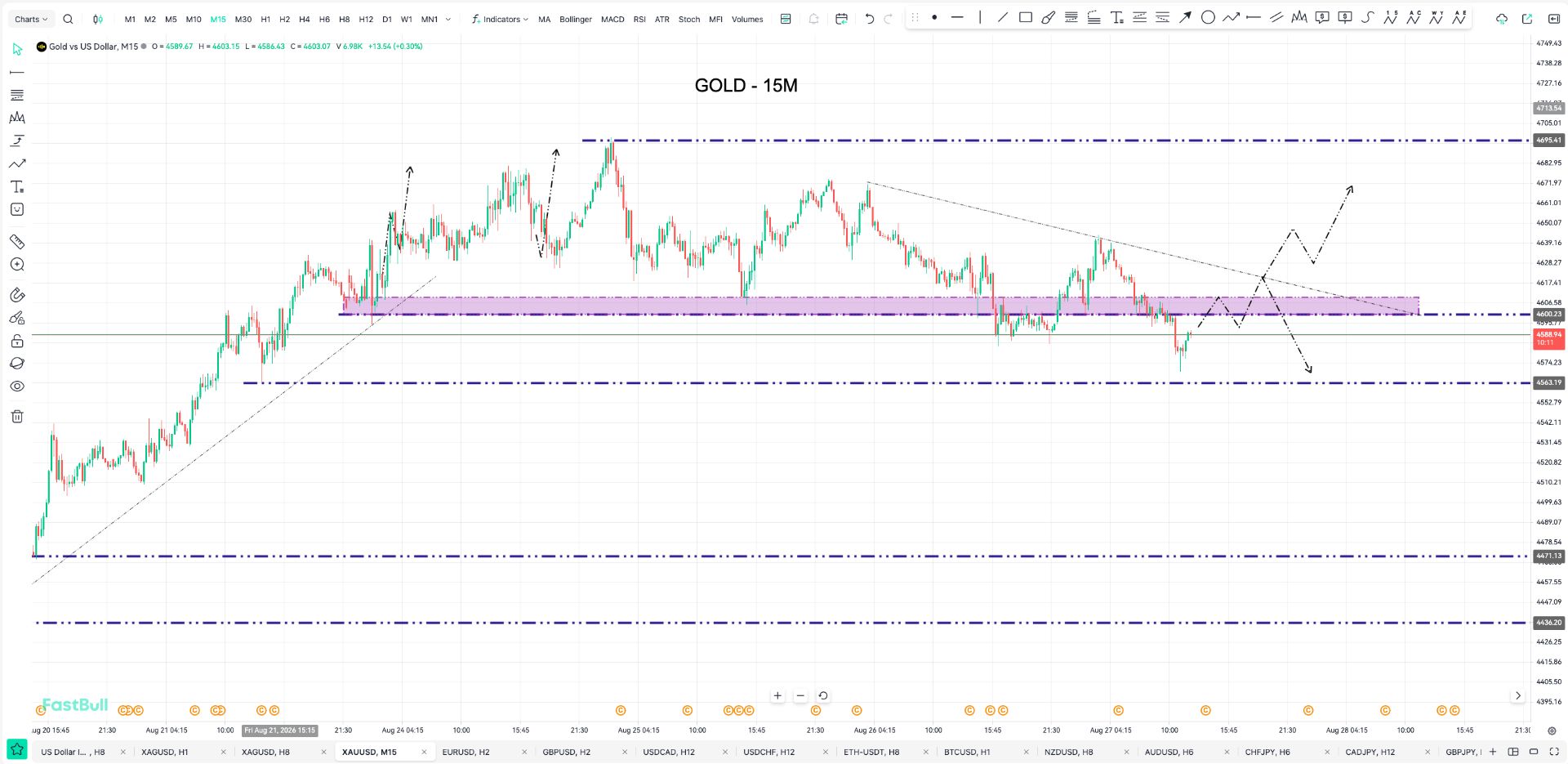This screenshot has width=1568, height=764.
Task: Click the cloud save icon
Action: [1501, 19]
